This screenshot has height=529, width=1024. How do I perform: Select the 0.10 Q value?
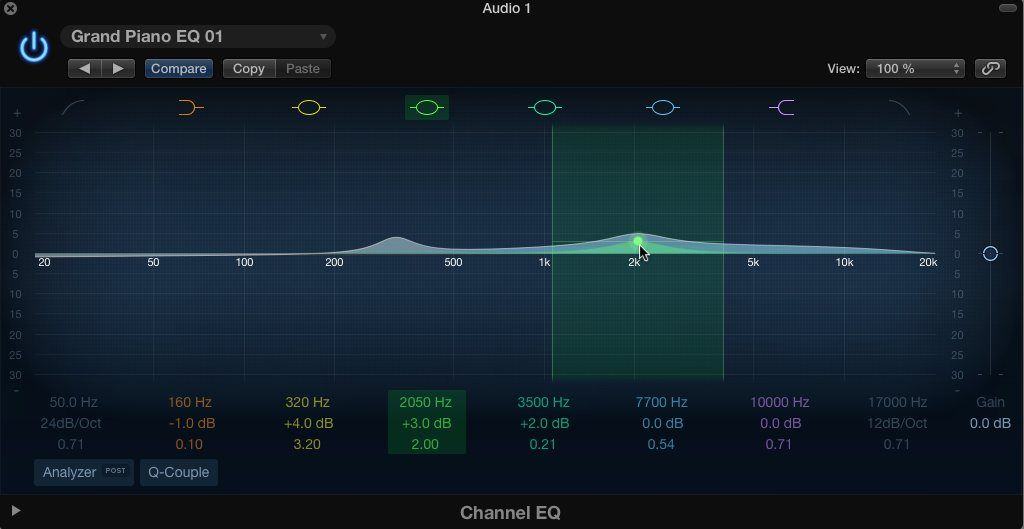pos(189,444)
